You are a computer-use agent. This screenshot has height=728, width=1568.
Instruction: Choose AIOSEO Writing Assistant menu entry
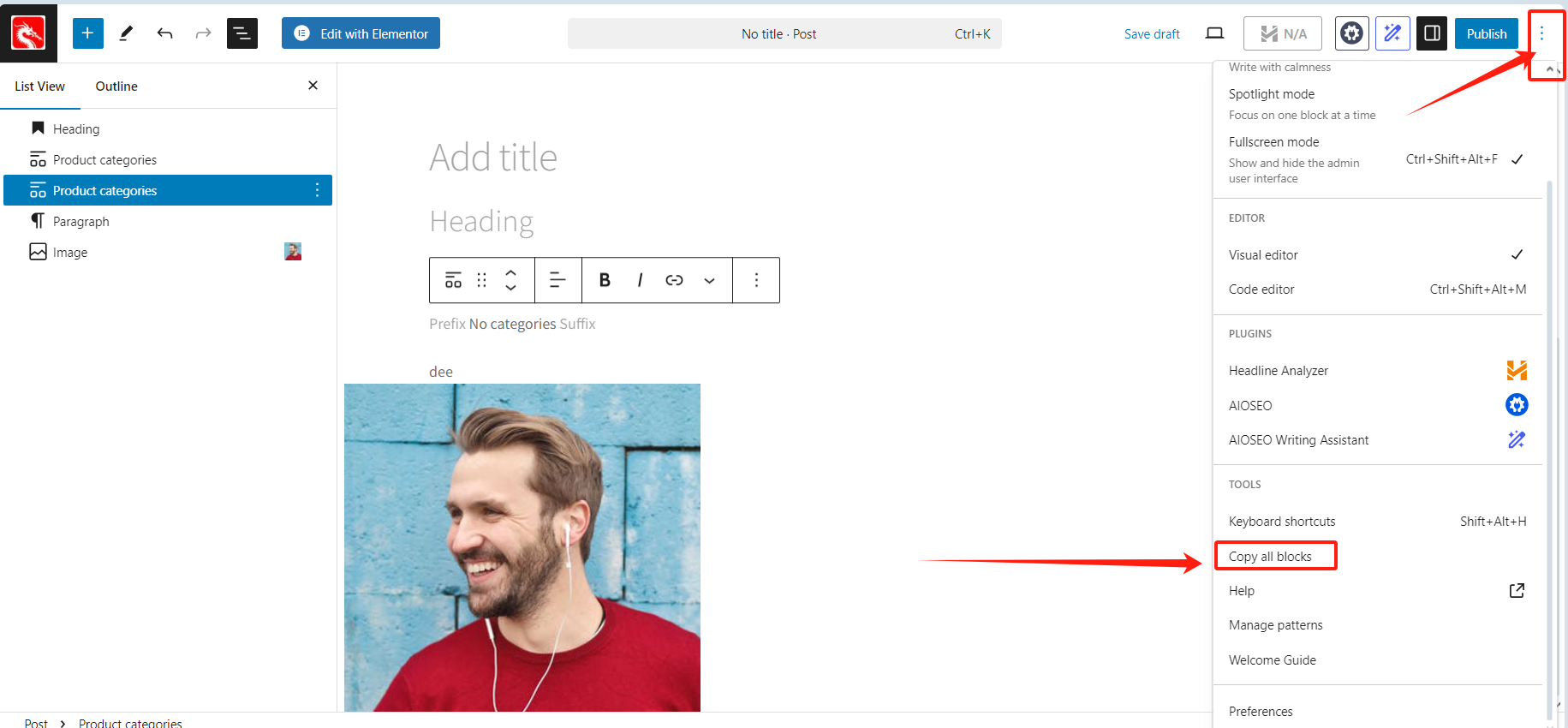pos(1378,440)
